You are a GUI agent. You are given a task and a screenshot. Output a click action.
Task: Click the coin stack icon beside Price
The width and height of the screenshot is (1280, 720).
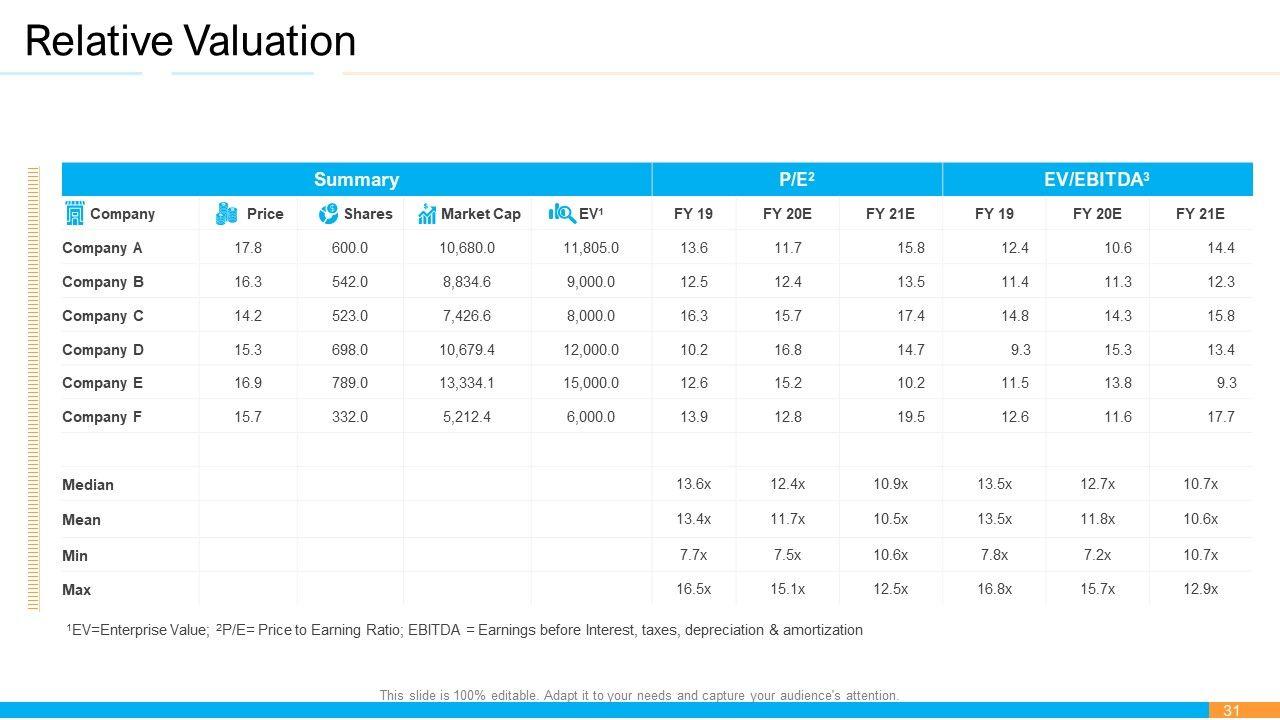pyautogui.click(x=227, y=213)
